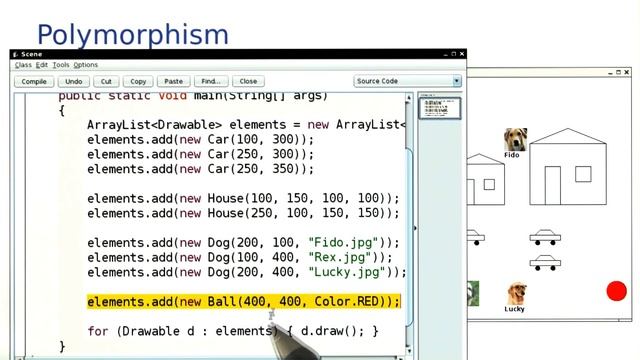Click the "Lucky" caption label
The width and height of the screenshot is (640, 360).
514,309
